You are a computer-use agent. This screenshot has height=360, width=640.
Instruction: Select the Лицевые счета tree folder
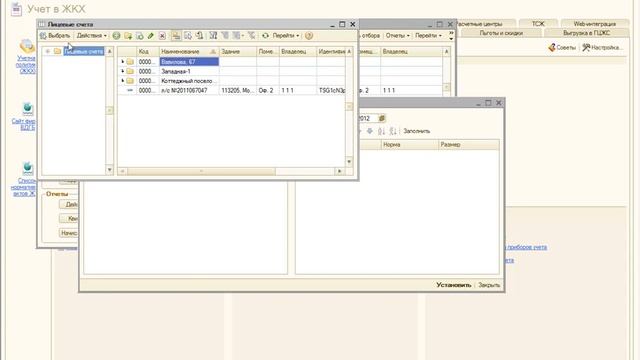click(x=84, y=51)
